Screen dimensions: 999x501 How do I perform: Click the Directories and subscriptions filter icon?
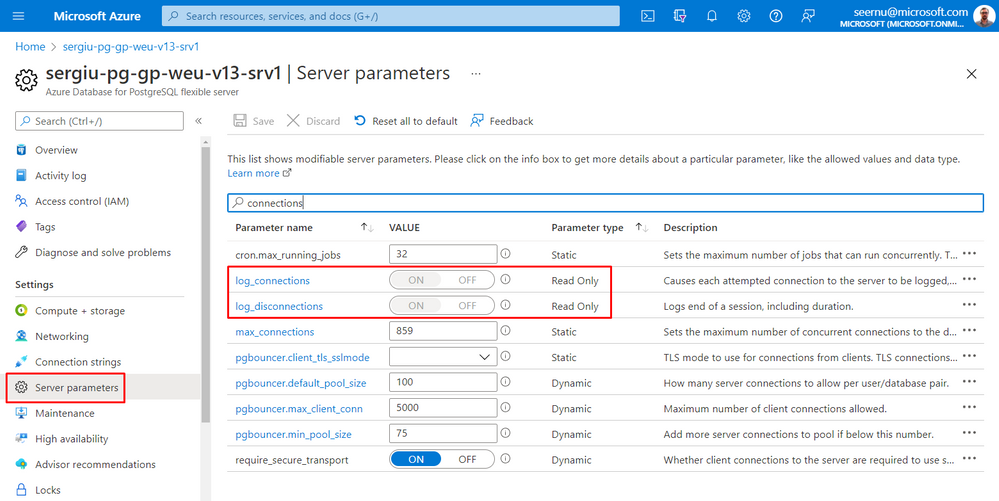coord(680,16)
